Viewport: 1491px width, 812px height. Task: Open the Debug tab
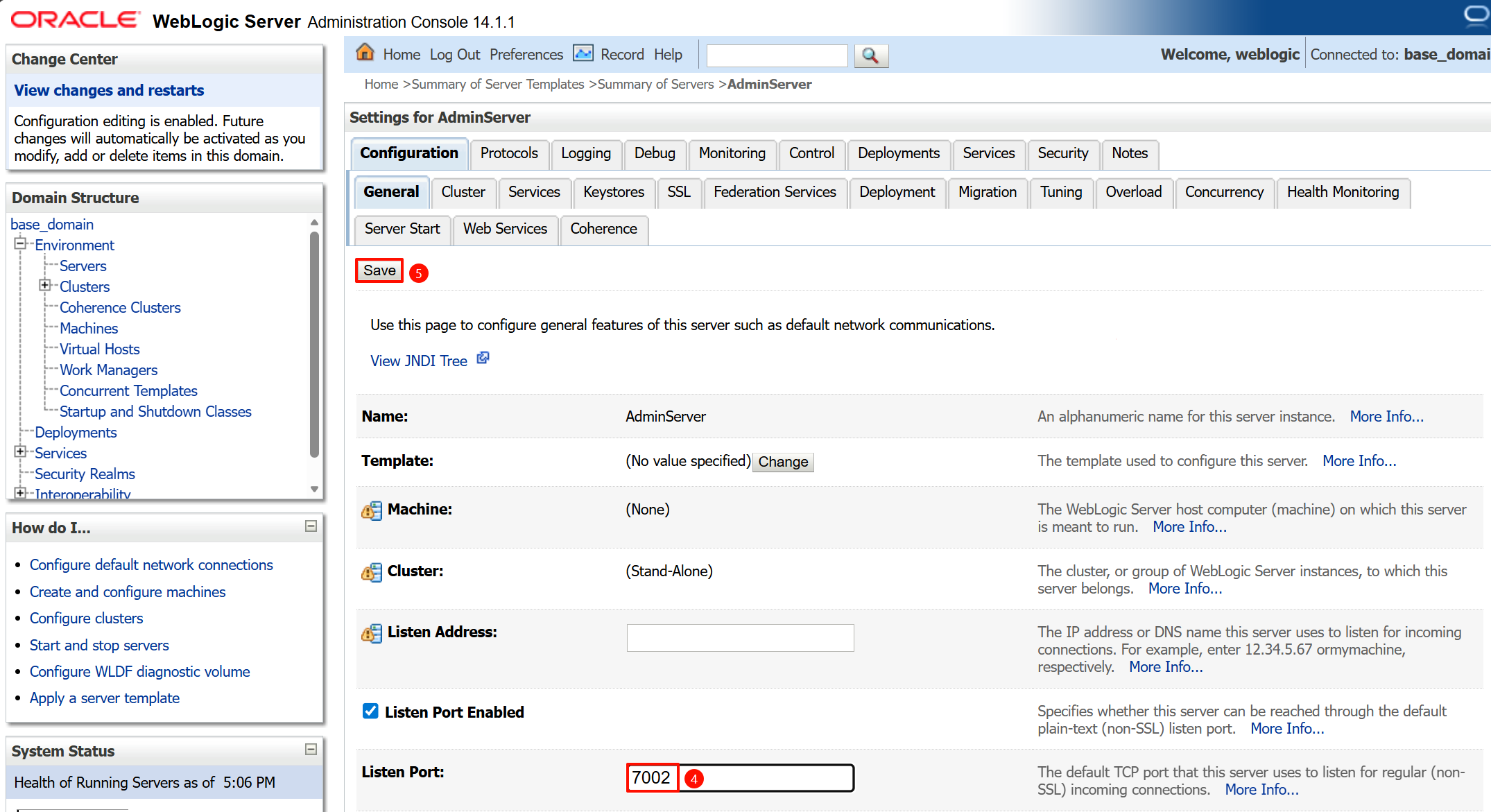[x=655, y=153]
